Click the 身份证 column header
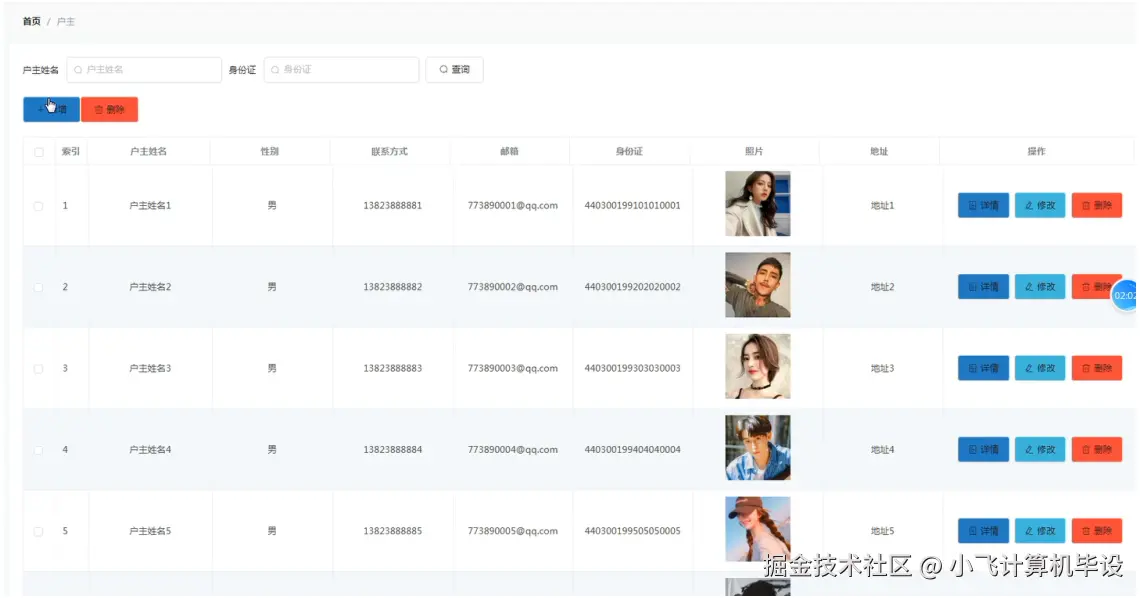Screen dimensions: 1142x598 629,152
